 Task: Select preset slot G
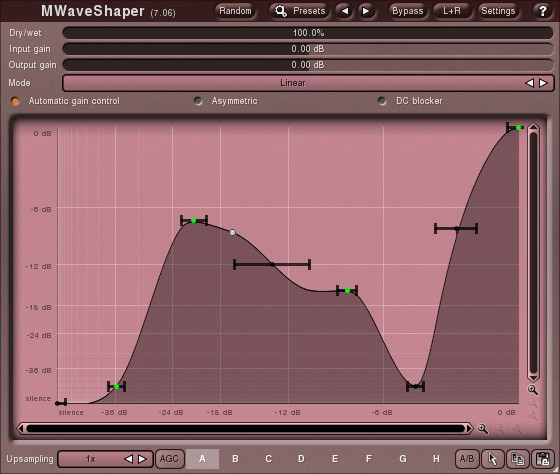[x=403, y=459]
